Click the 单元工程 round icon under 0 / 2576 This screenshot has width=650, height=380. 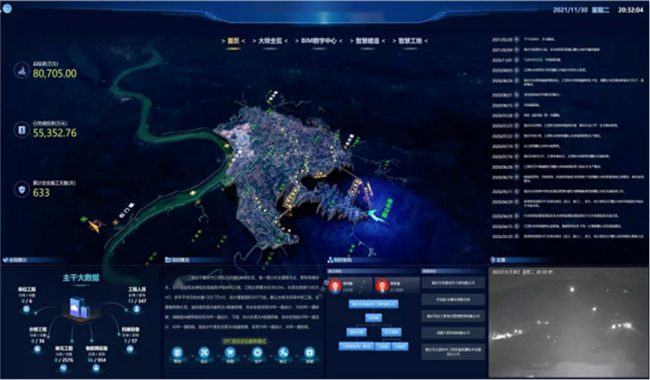coord(63,368)
